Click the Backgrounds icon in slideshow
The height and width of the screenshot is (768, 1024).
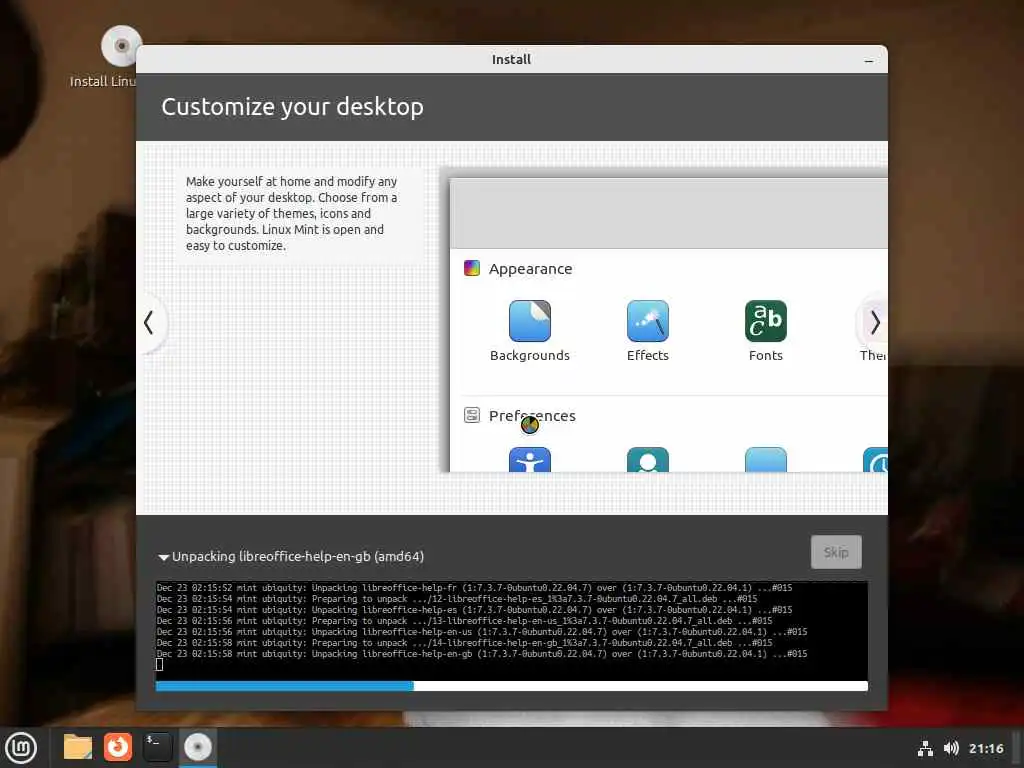pyautogui.click(x=530, y=321)
